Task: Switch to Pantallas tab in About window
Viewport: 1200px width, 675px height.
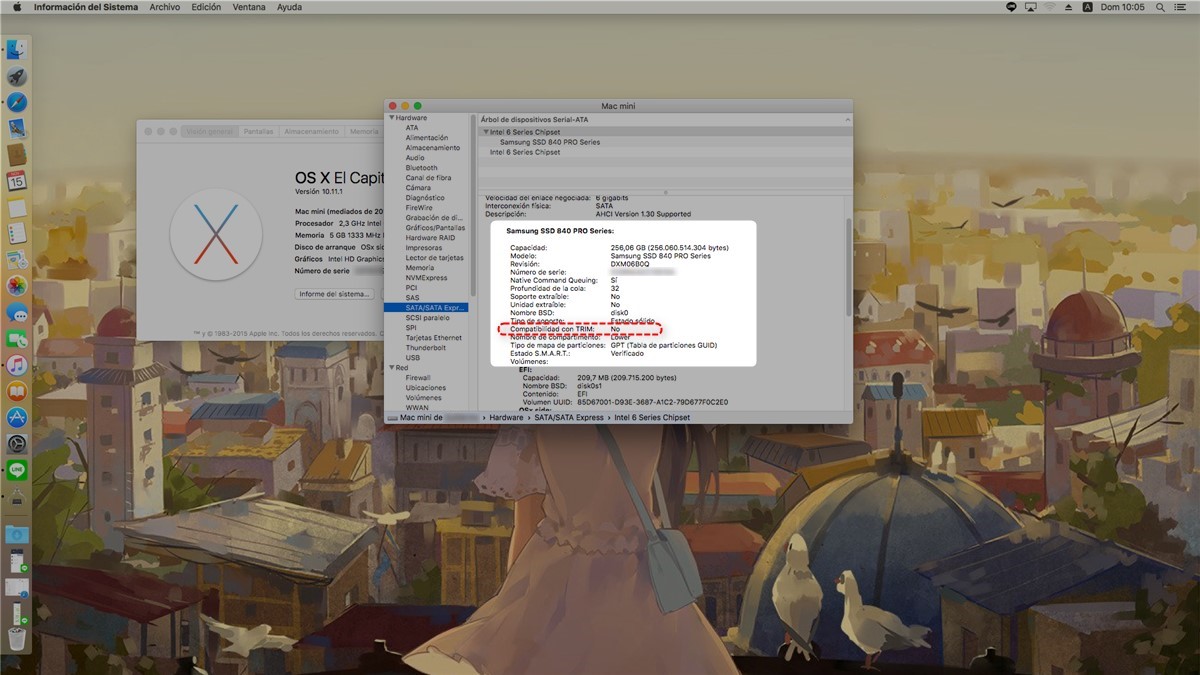Action: tap(258, 131)
